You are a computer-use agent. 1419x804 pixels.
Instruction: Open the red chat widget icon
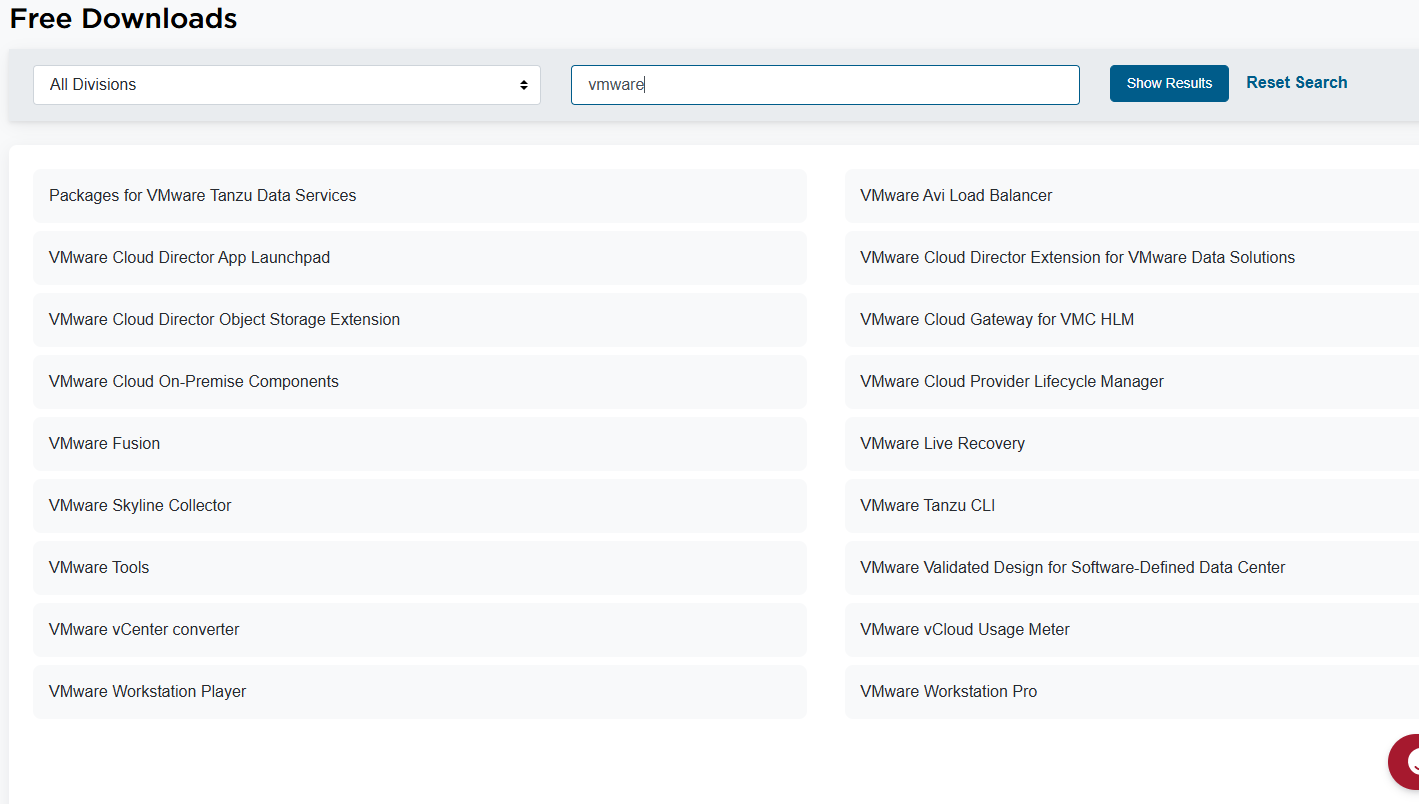[x=1404, y=761]
